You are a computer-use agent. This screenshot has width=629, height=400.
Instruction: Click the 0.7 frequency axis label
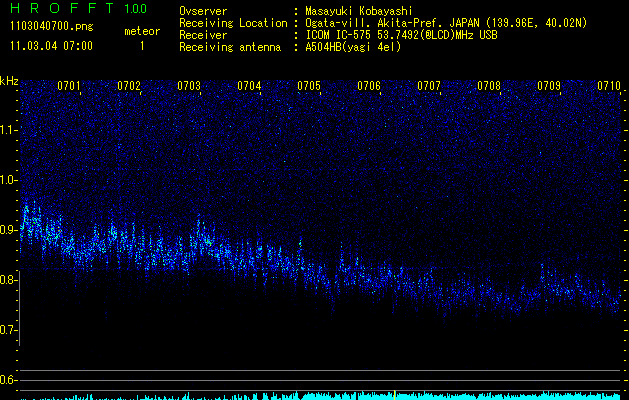pos(8,330)
